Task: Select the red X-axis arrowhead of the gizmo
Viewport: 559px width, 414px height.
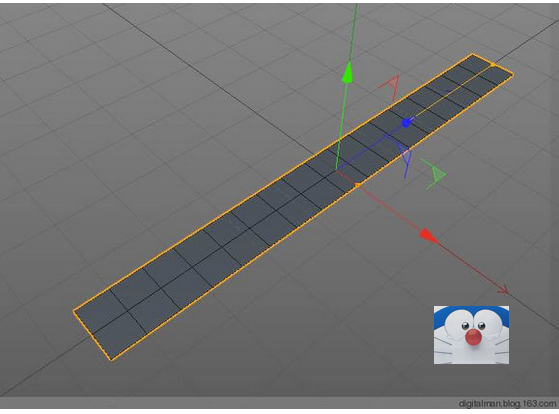Action: (428, 236)
